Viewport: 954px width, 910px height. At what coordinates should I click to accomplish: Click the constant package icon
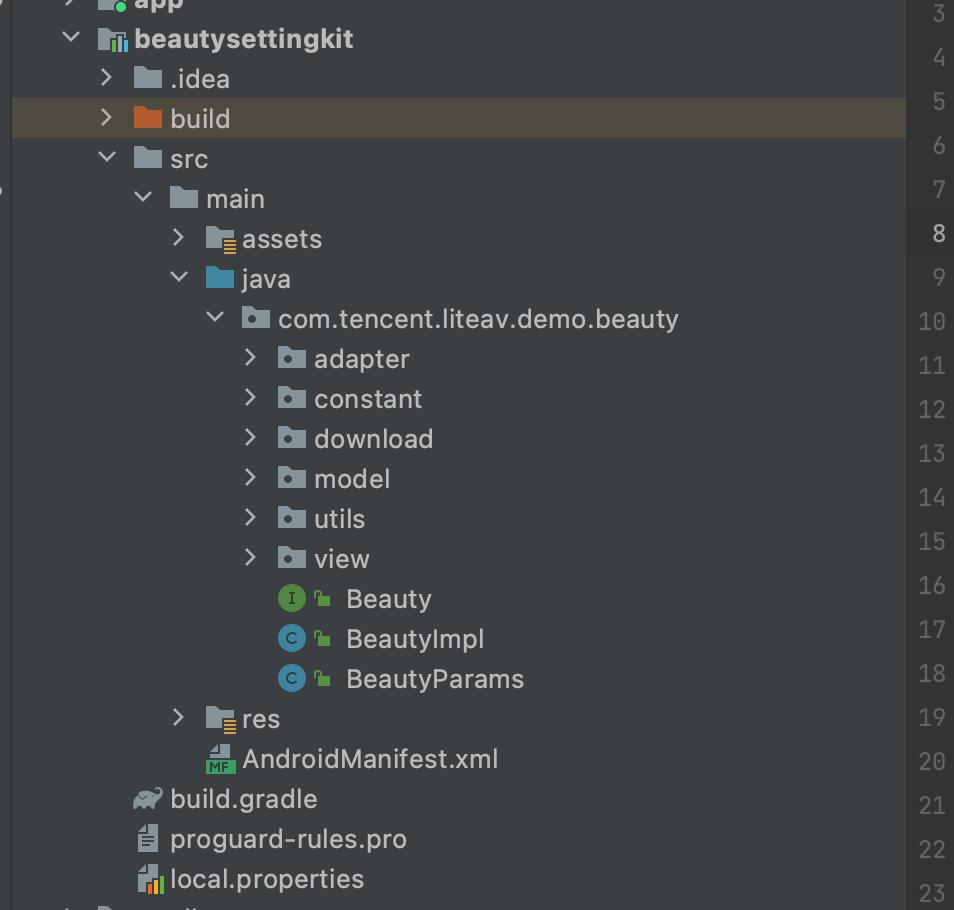(291, 398)
